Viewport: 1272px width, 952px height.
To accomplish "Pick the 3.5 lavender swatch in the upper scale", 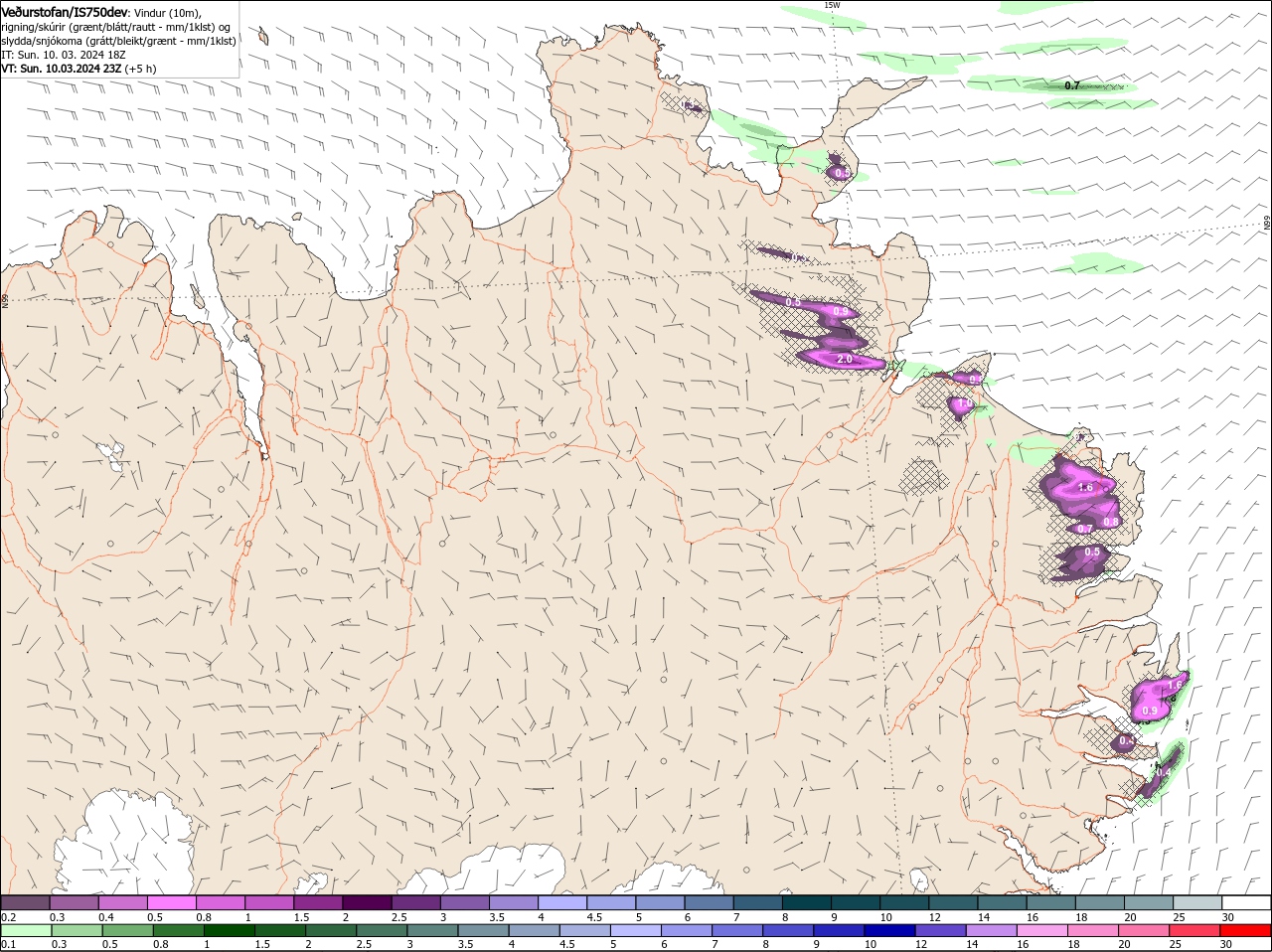I will tap(514, 902).
